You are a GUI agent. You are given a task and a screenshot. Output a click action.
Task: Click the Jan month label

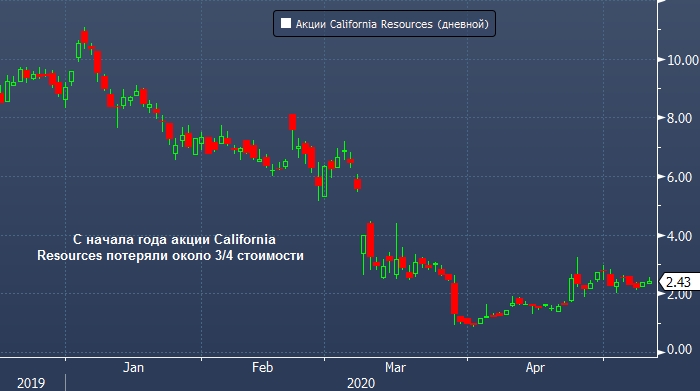point(133,367)
